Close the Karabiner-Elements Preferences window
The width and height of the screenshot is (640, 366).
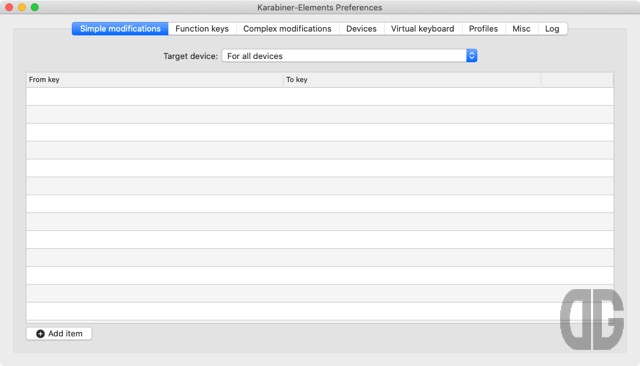pos(9,7)
